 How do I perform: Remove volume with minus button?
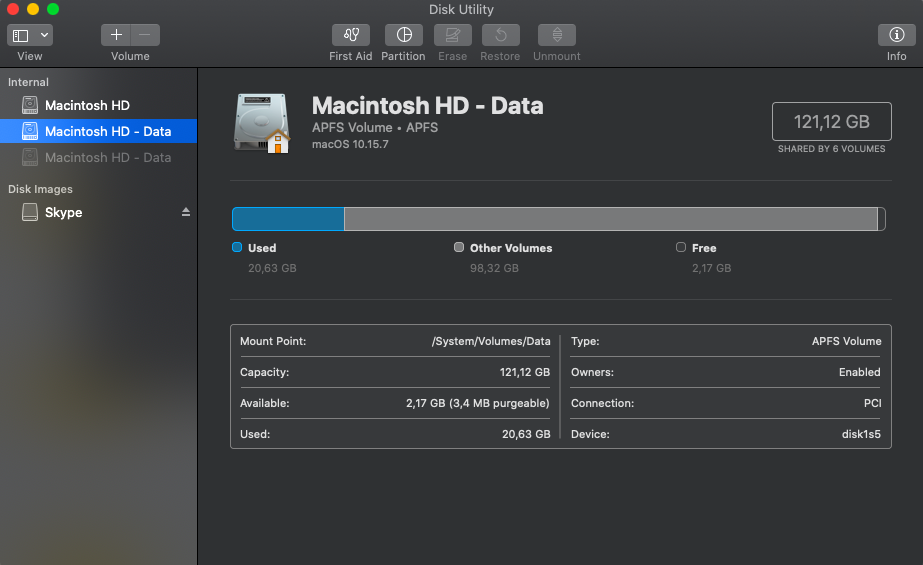[x=145, y=35]
